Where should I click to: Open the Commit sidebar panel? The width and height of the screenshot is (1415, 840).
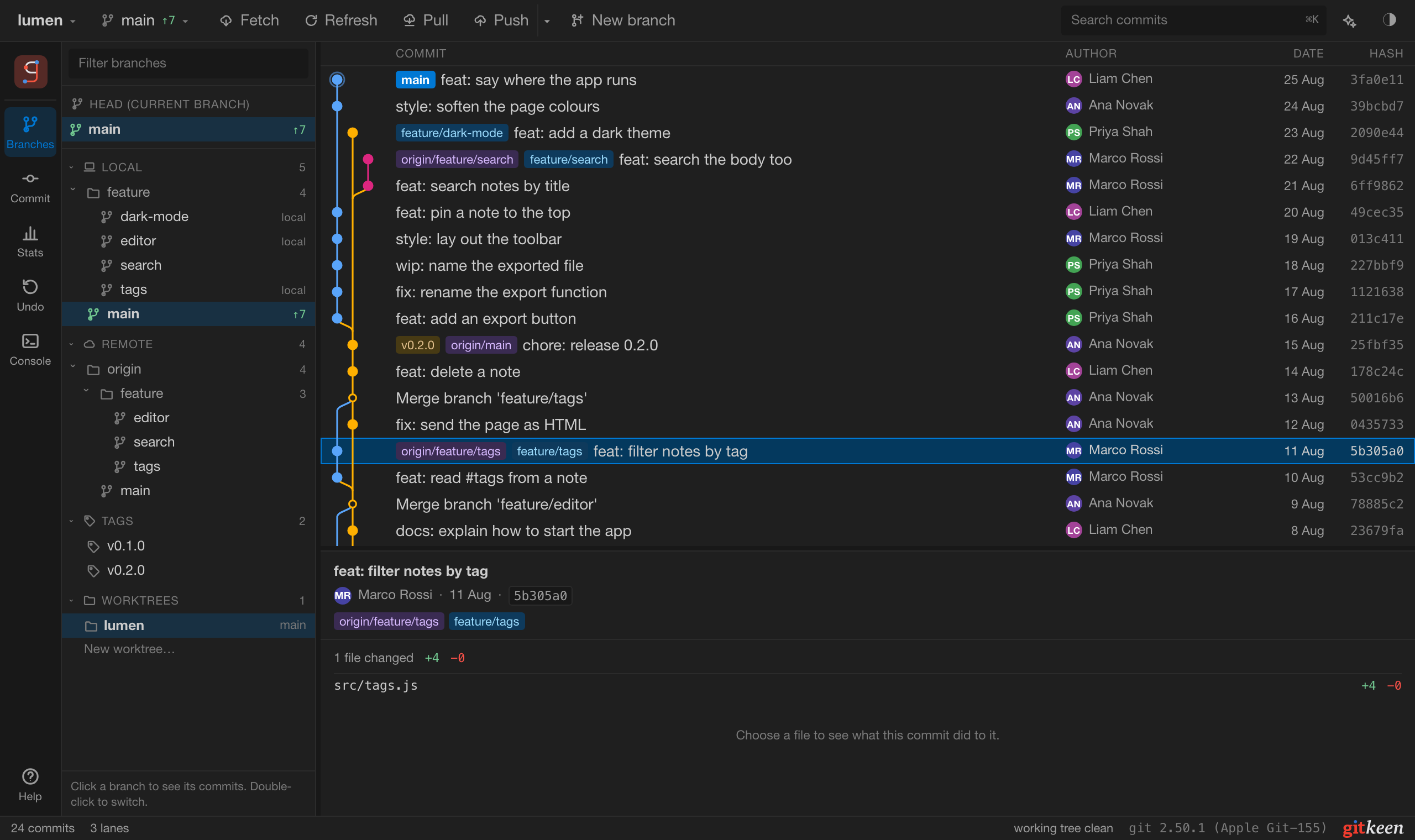pos(30,187)
